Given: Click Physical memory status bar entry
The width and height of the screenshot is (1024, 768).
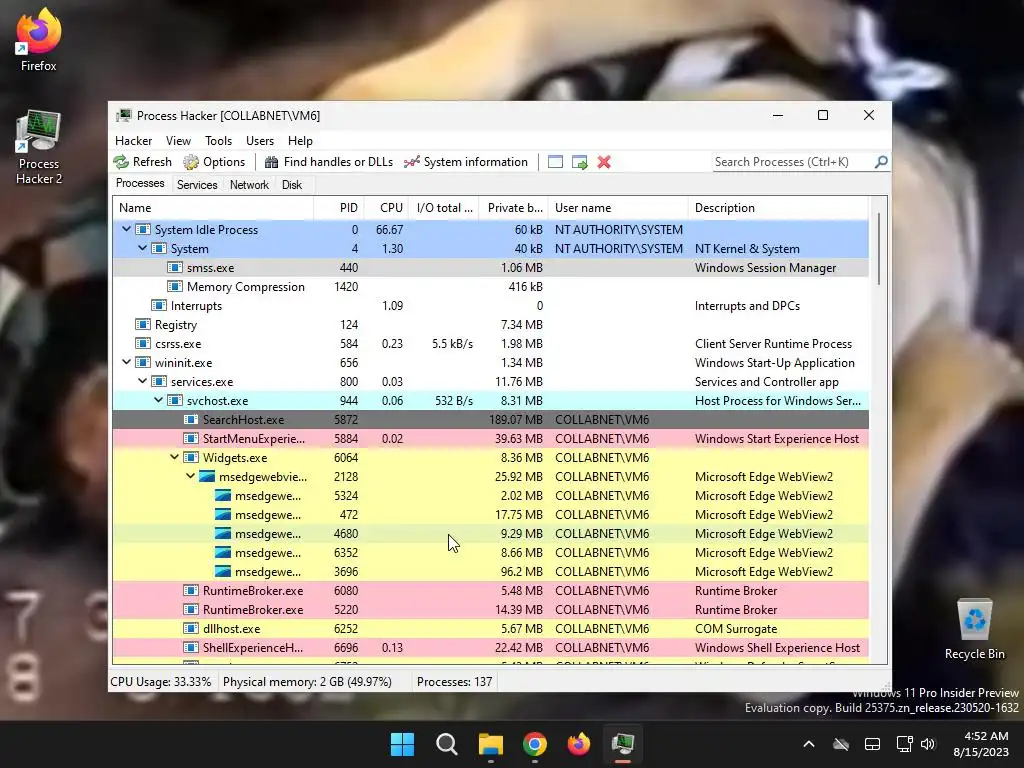Looking at the screenshot, I should (308, 682).
